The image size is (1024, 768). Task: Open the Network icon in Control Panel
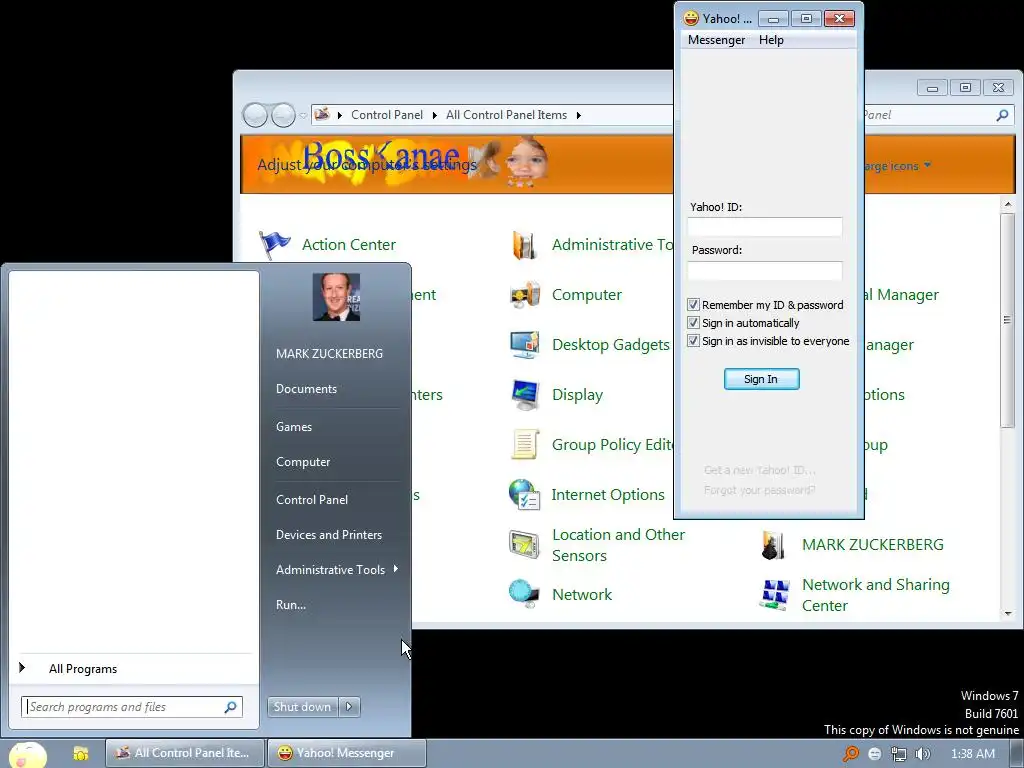click(524, 594)
